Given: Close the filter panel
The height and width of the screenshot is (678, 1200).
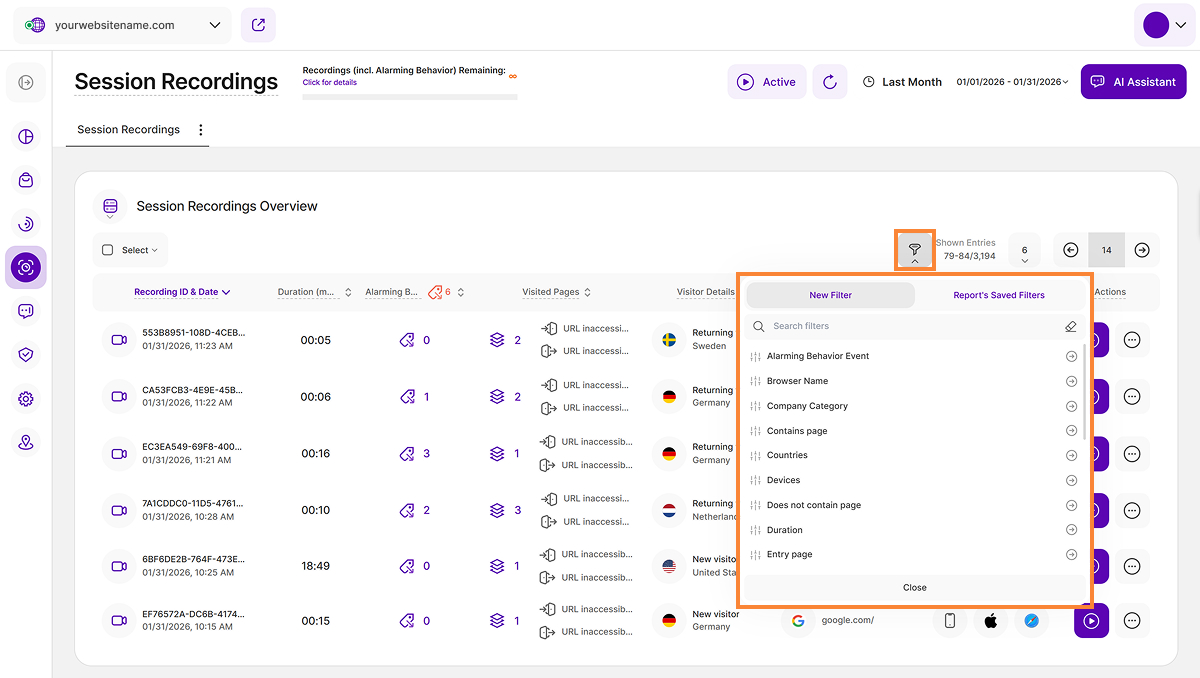Looking at the screenshot, I should (x=914, y=588).
